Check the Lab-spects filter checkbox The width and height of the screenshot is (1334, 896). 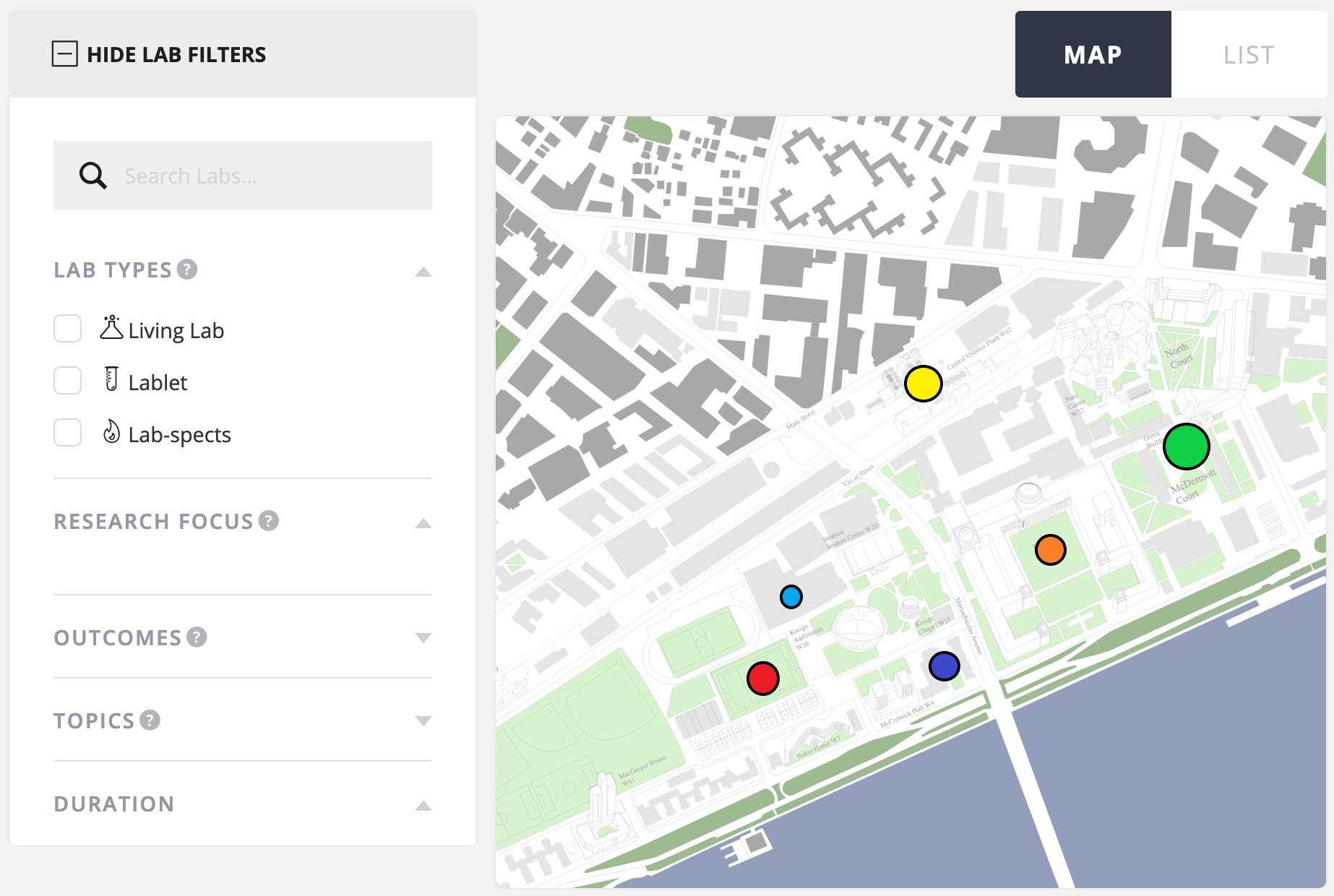coord(67,433)
